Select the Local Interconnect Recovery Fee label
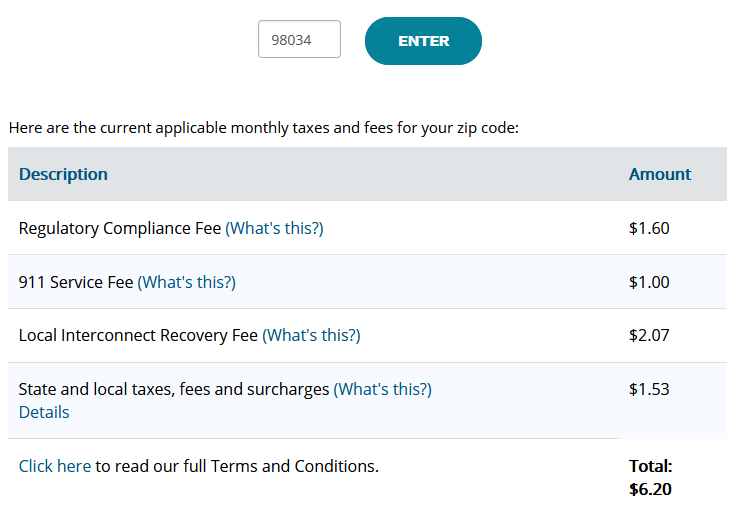This screenshot has height=520, width=740. [x=138, y=335]
